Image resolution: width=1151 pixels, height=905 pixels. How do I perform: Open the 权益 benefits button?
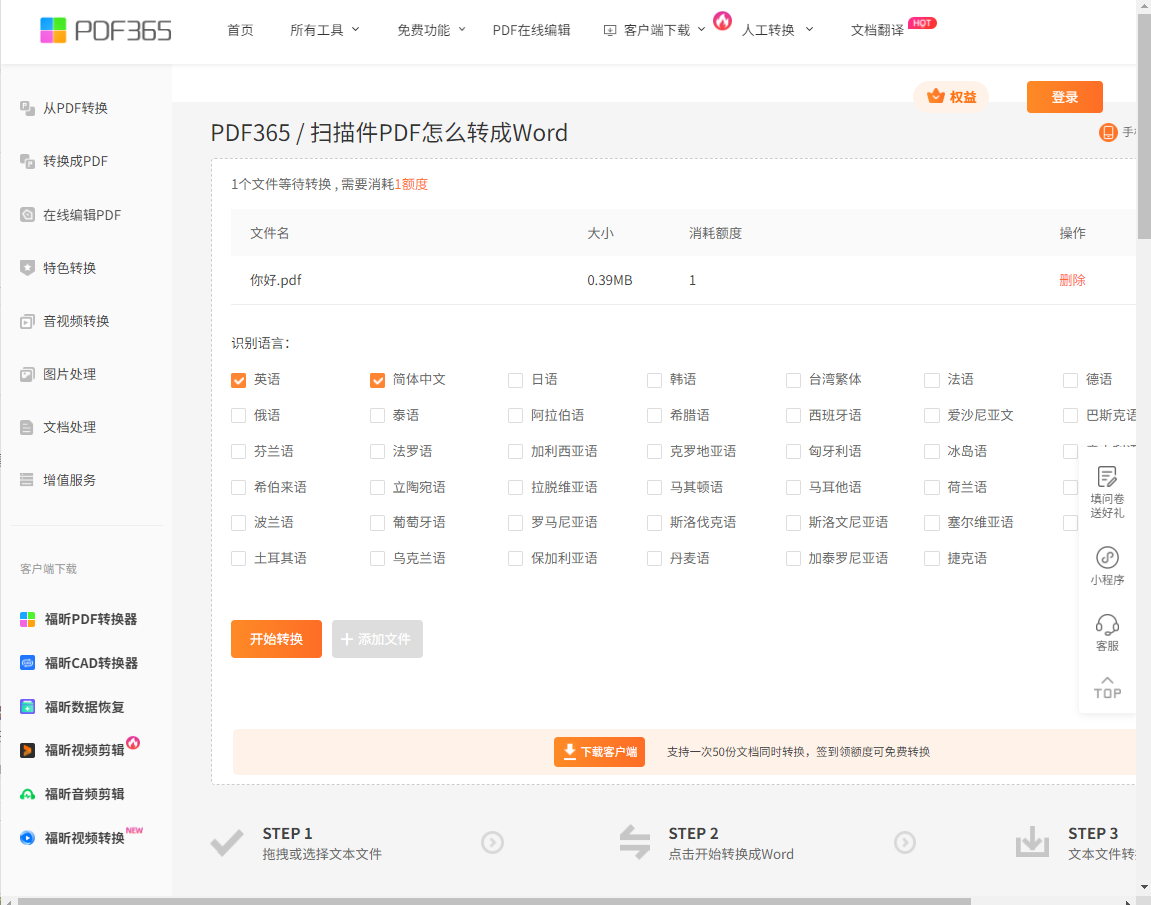point(951,97)
